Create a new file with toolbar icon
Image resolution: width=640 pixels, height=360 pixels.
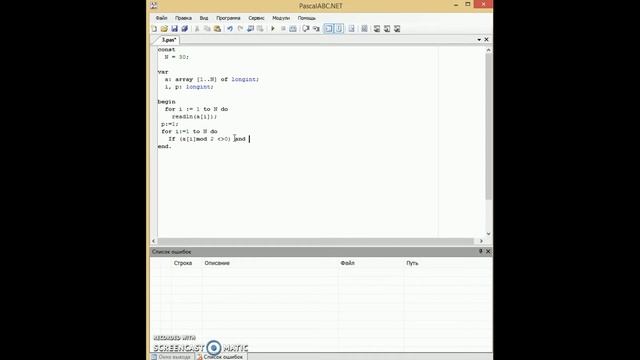point(154,29)
